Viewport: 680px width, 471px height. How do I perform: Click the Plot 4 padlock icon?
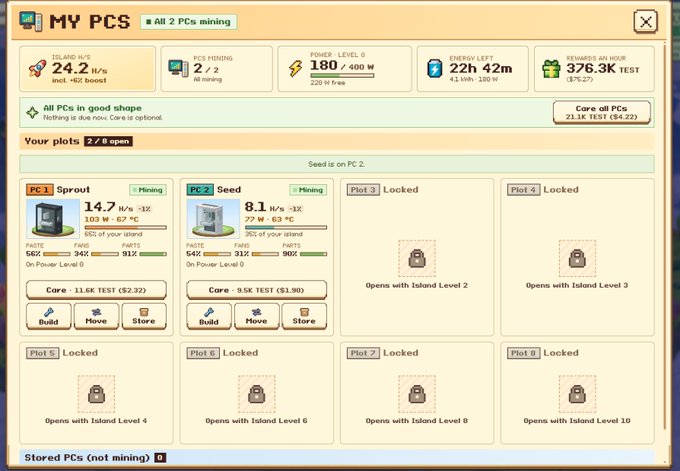click(x=577, y=258)
